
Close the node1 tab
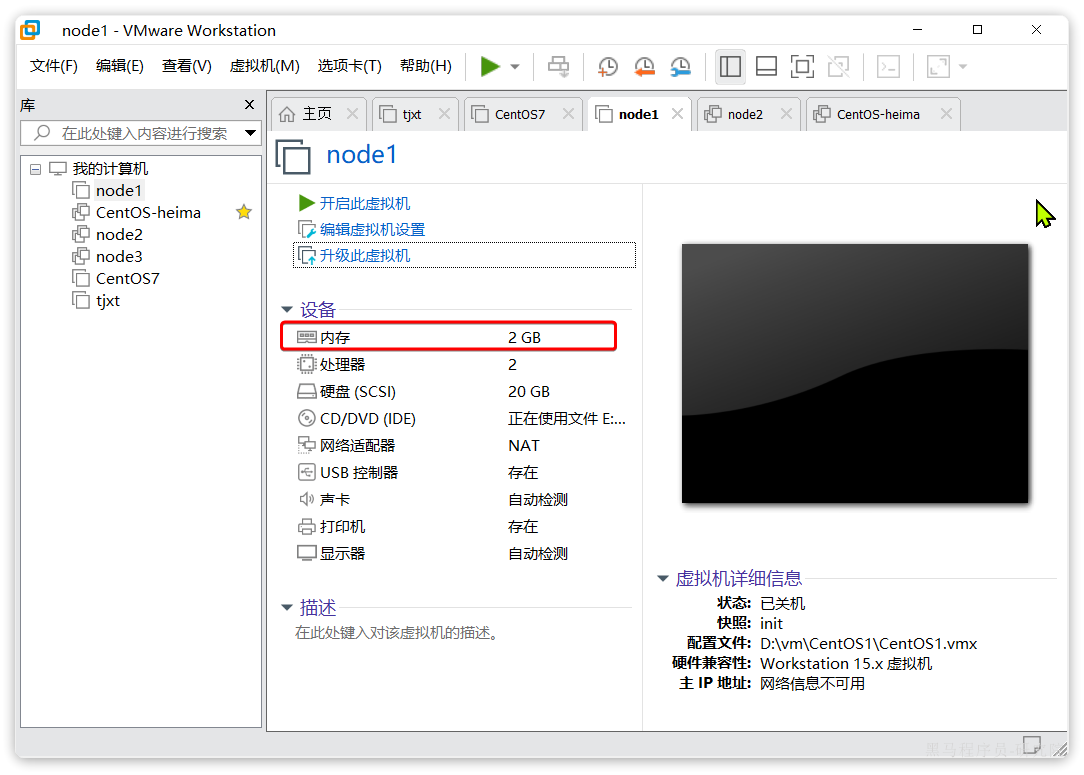[678, 114]
